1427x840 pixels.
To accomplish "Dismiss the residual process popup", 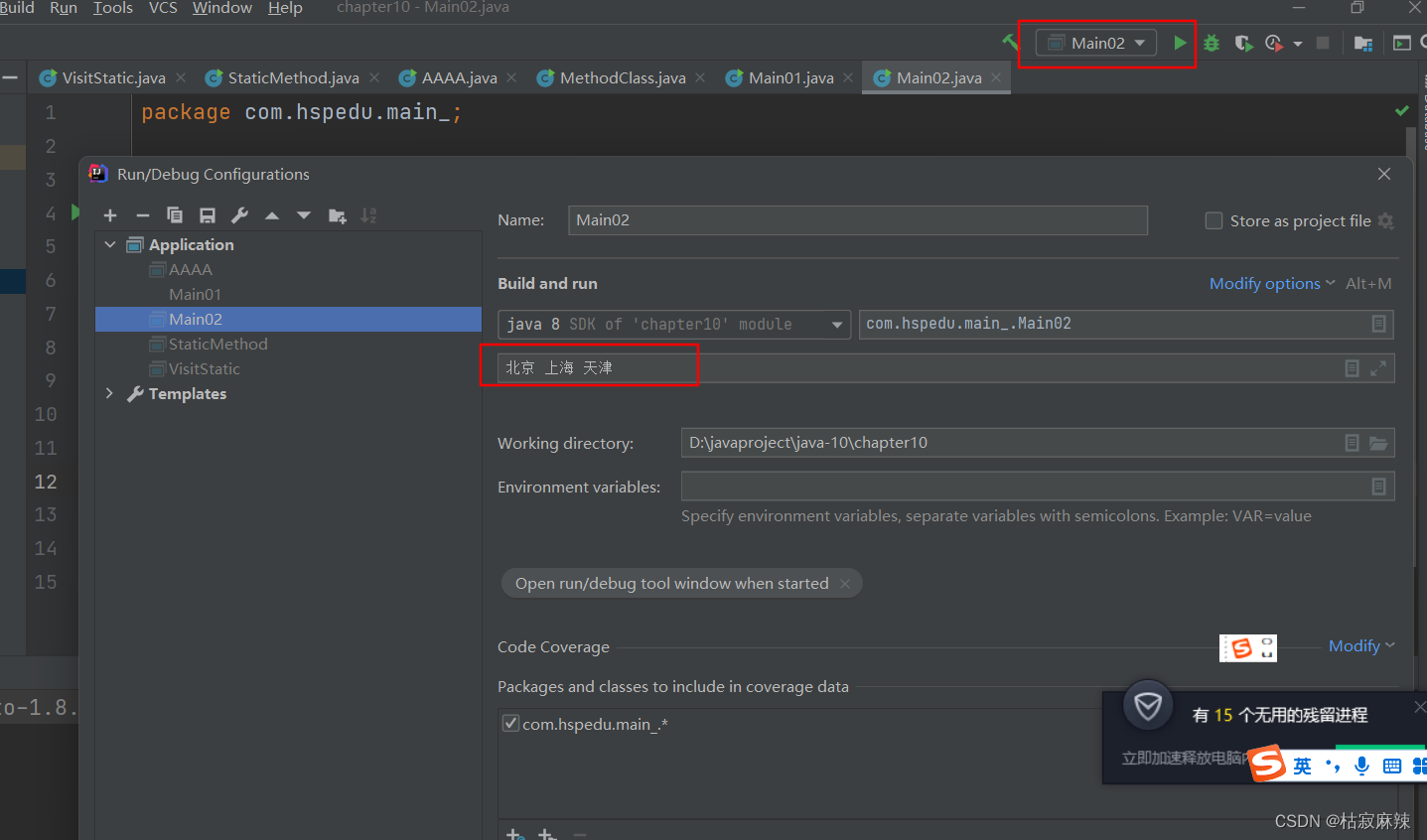I will tap(1419, 707).
